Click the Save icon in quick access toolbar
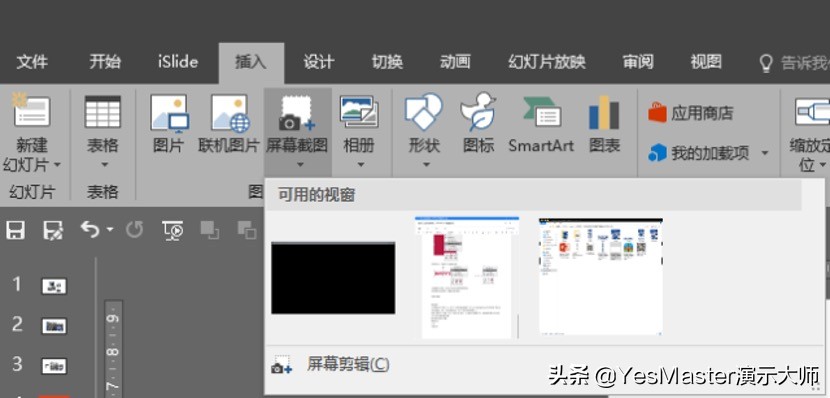 coord(15,230)
